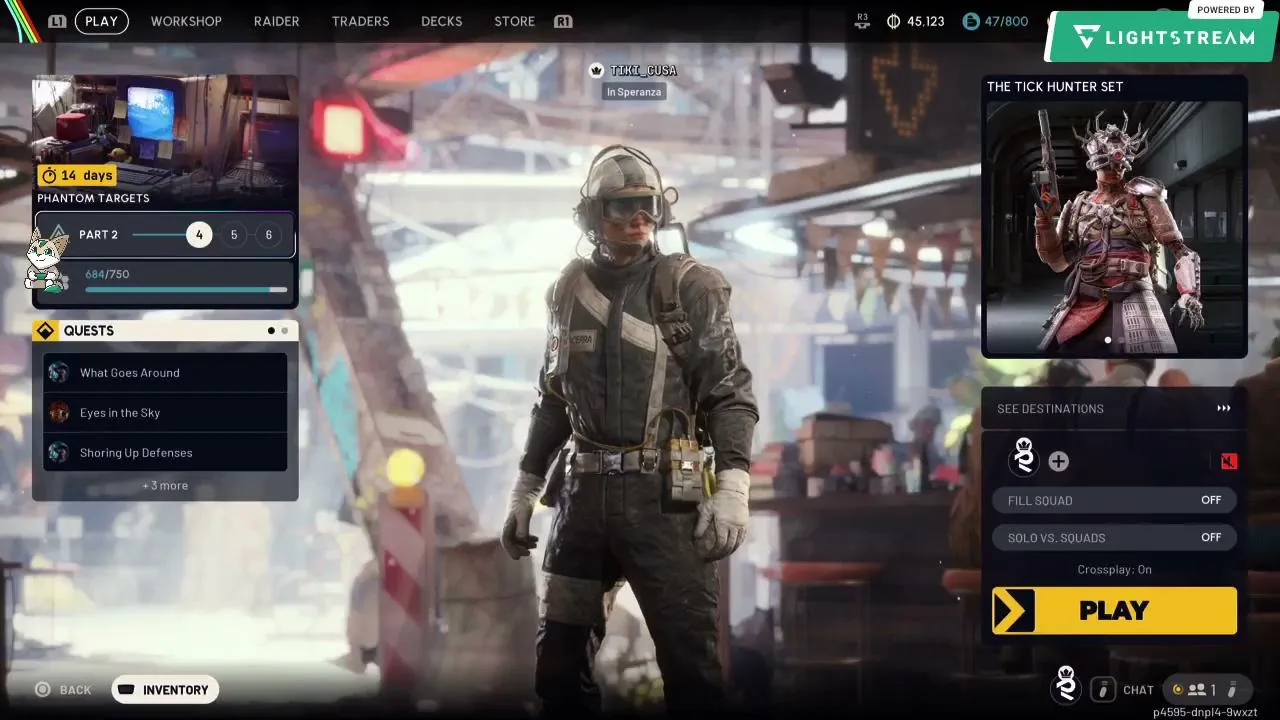Open the party members count icon
This screenshot has height=720, width=1280.
click(x=1196, y=689)
